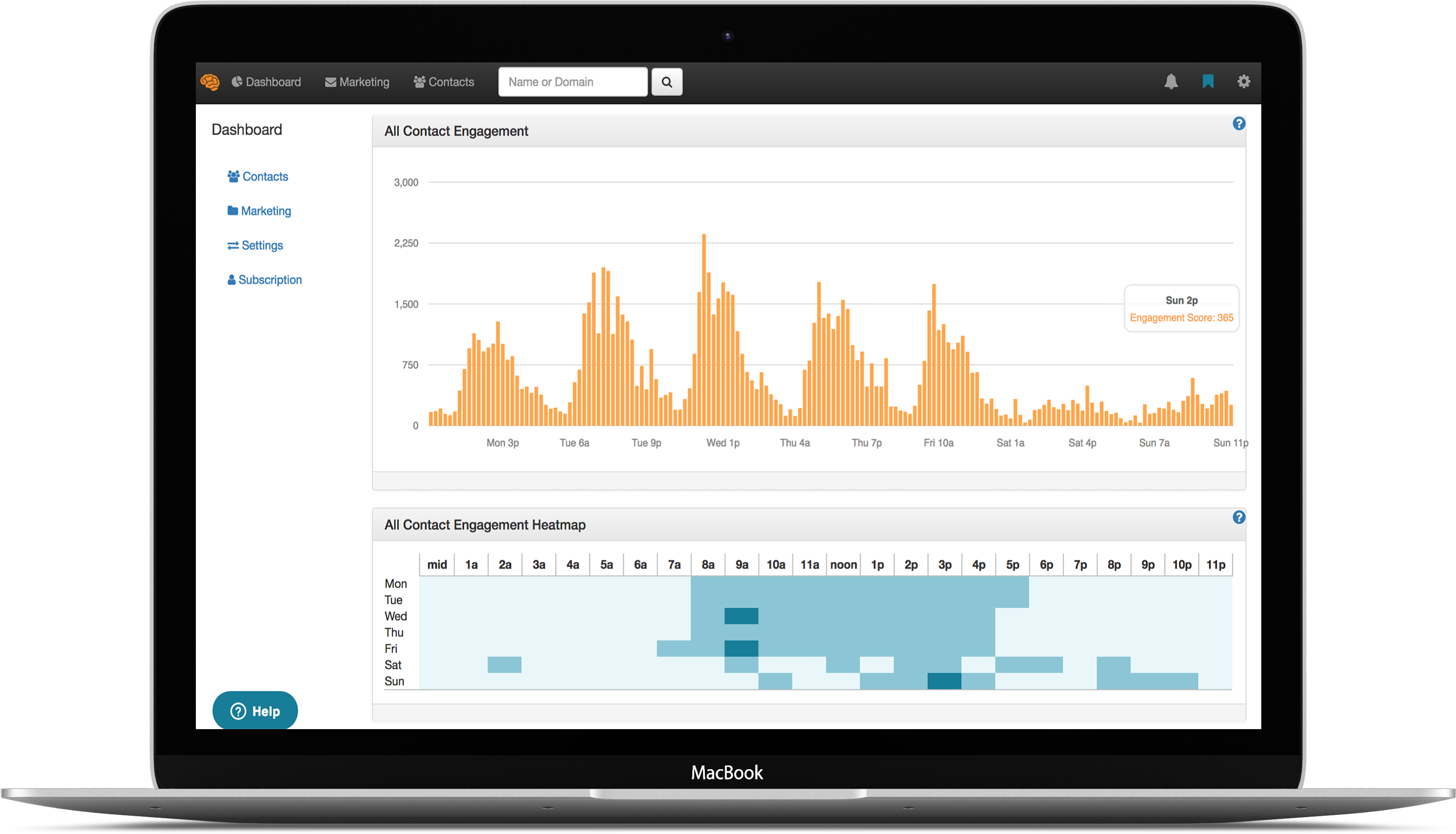
Task: Click the 'All Contact Engagement Heatmap' title
Action: coord(485,525)
